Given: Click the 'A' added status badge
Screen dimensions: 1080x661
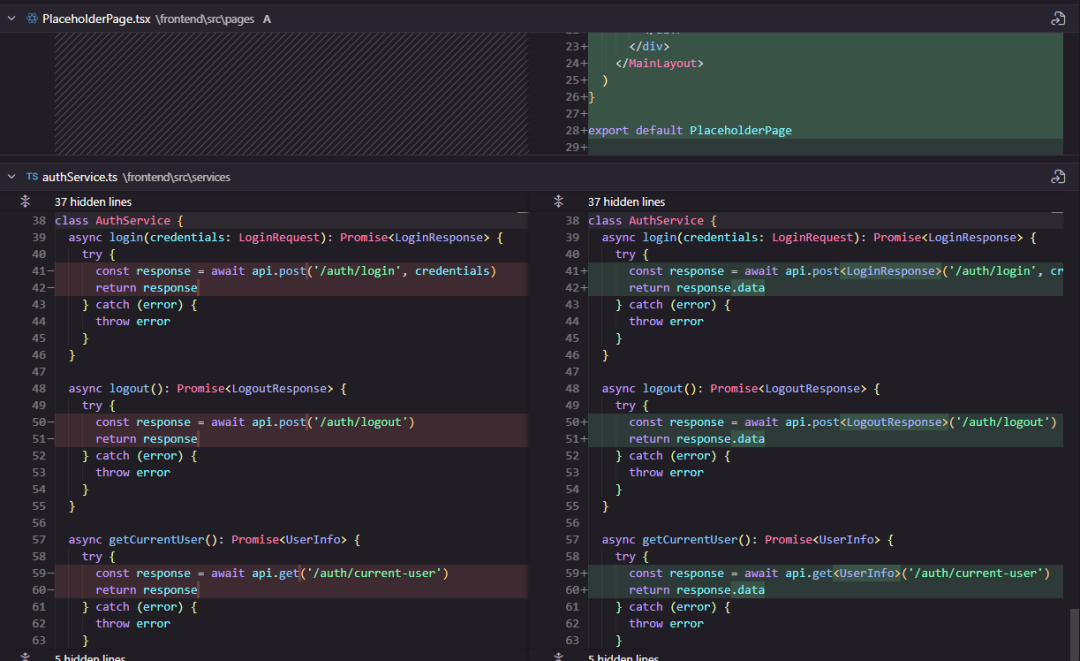Looking at the screenshot, I should [x=267, y=19].
